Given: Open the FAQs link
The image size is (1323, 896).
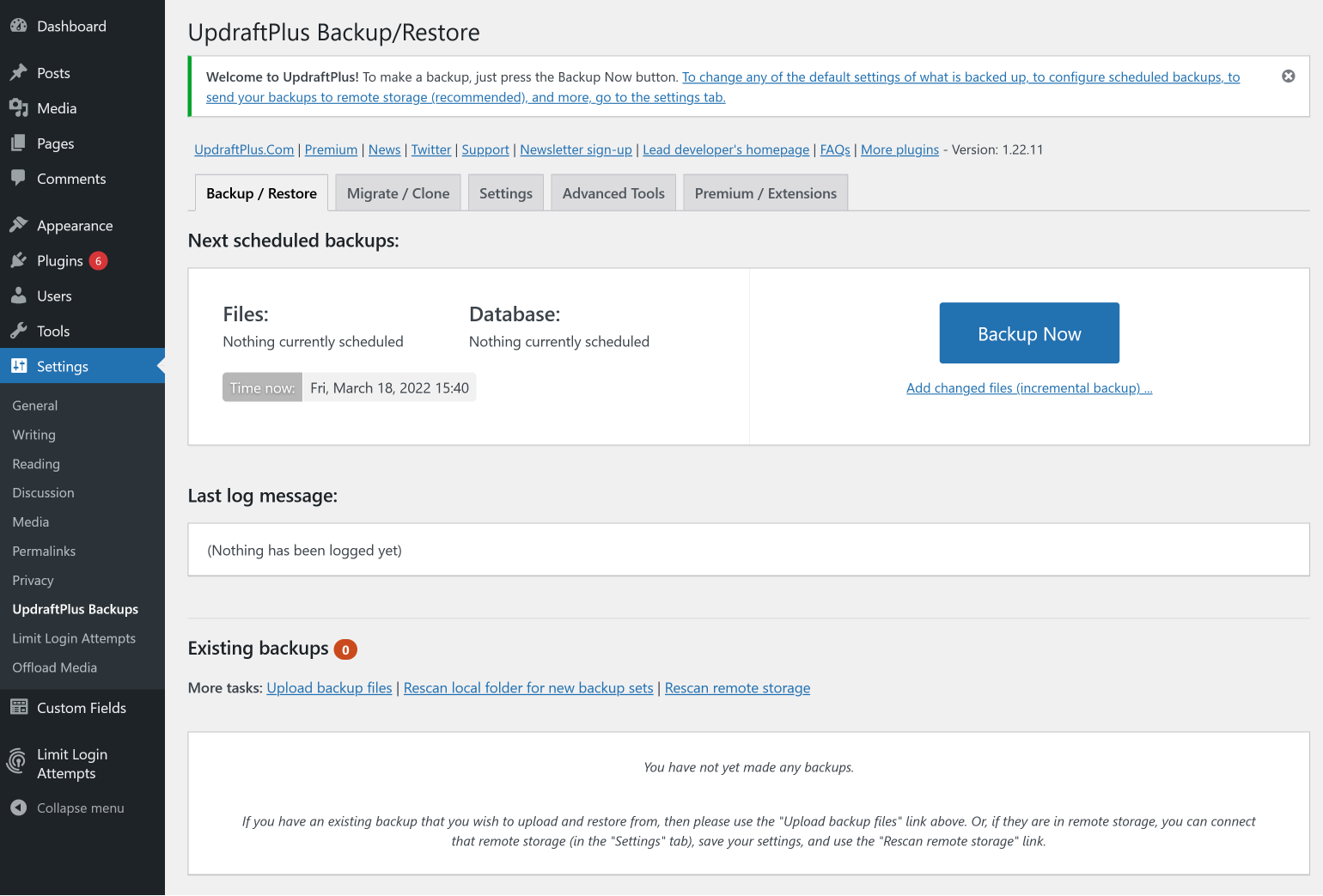Looking at the screenshot, I should pyautogui.click(x=835, y=149).
